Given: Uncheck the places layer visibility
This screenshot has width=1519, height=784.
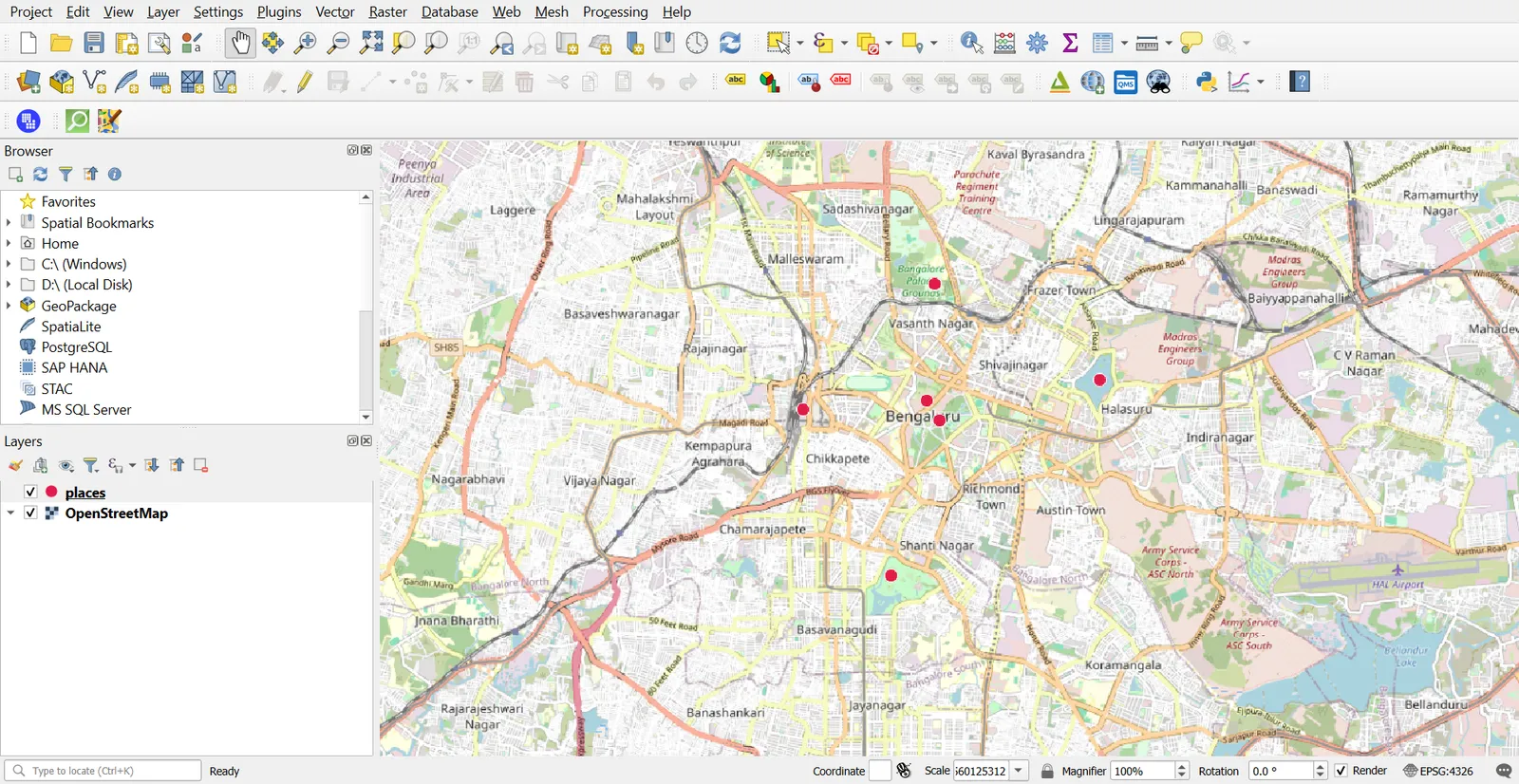Looking at the screenshot, I should [30, 492].
